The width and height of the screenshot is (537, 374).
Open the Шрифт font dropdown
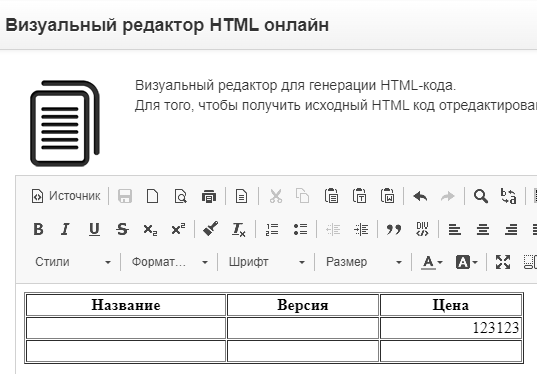click(267, 262)
